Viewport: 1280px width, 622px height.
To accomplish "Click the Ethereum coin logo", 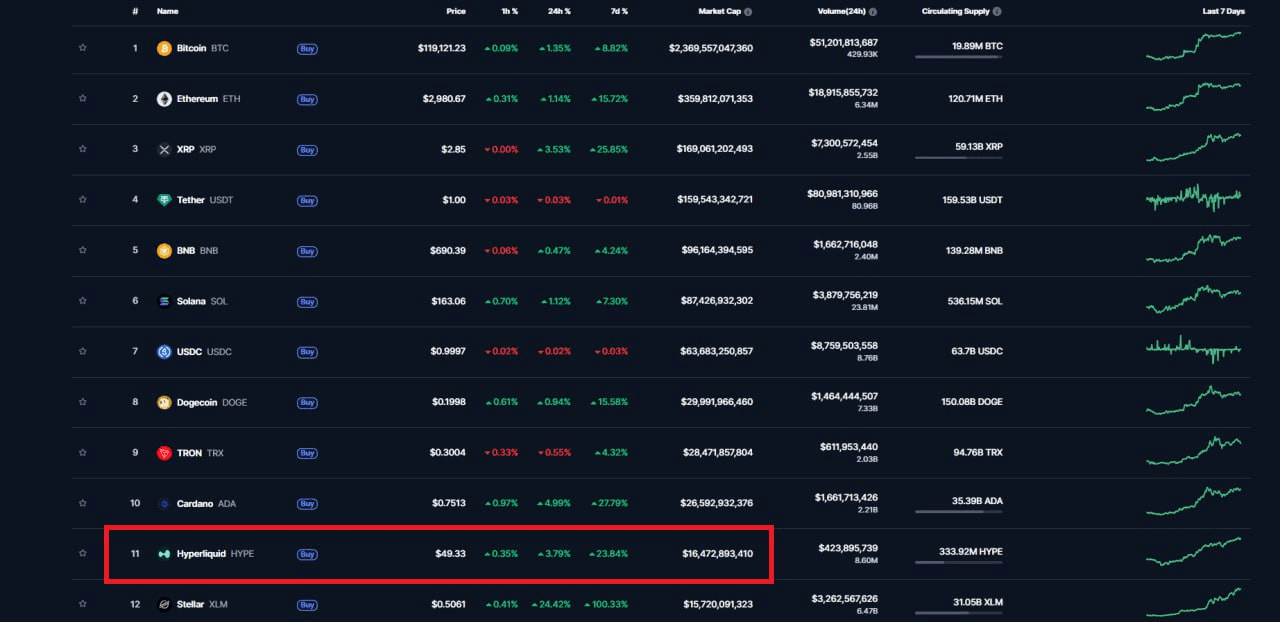I will 164,99.
